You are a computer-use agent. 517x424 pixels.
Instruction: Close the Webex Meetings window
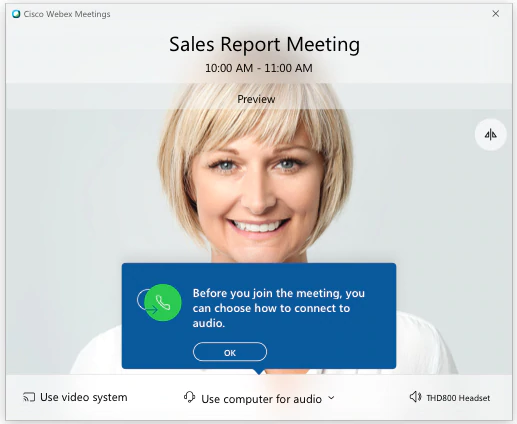[496, 13]
